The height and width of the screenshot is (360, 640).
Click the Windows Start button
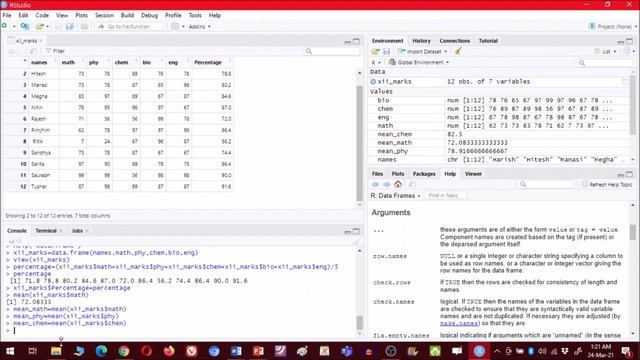(10, 351)
